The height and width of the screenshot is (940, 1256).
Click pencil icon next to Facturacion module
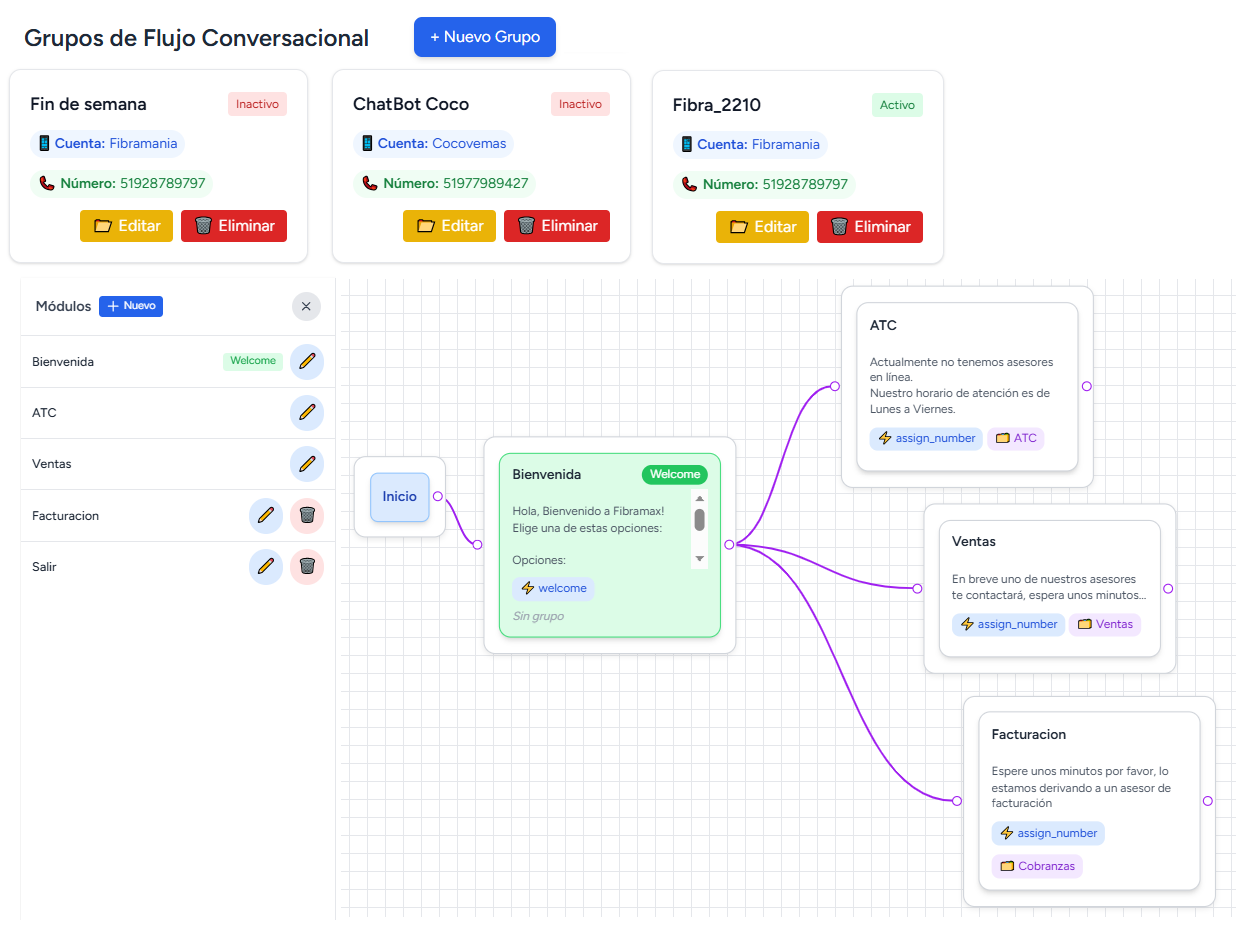click(265, 515)
